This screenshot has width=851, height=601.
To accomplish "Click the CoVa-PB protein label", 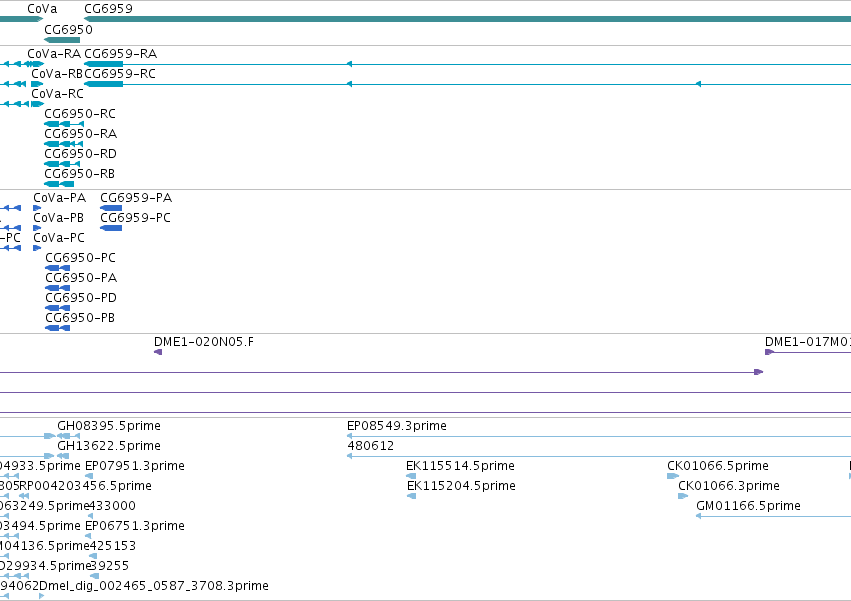I will [x=59, y=218].
